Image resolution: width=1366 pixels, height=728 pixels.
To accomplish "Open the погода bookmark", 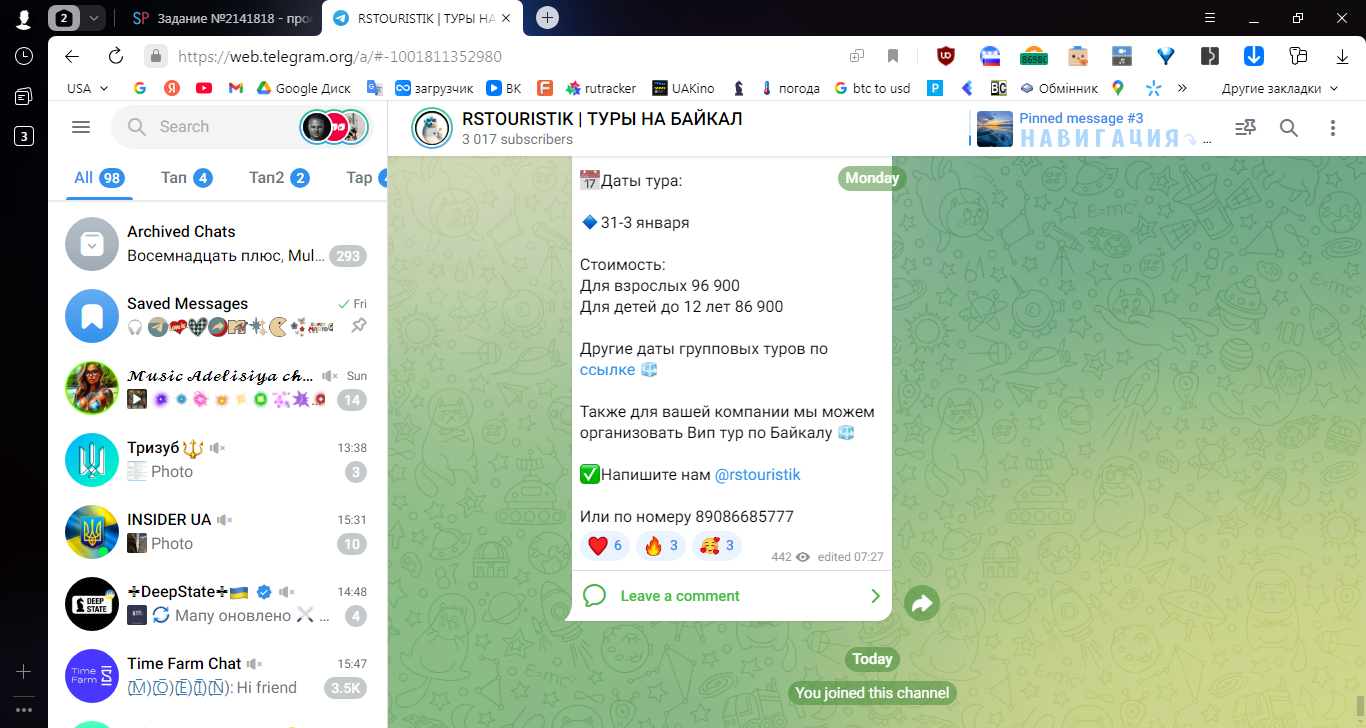I will (x=790, y=88).
